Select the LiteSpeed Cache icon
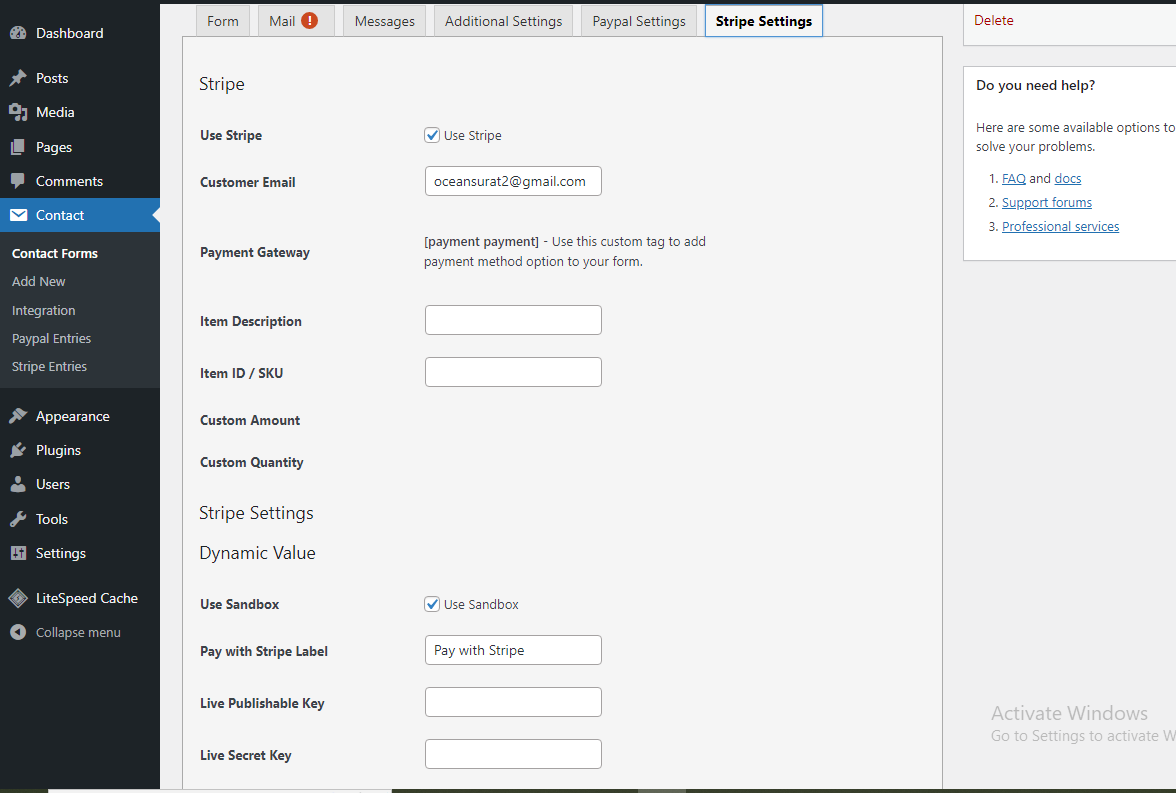This screenshot has width=1176, height=793. coord(18,597)
